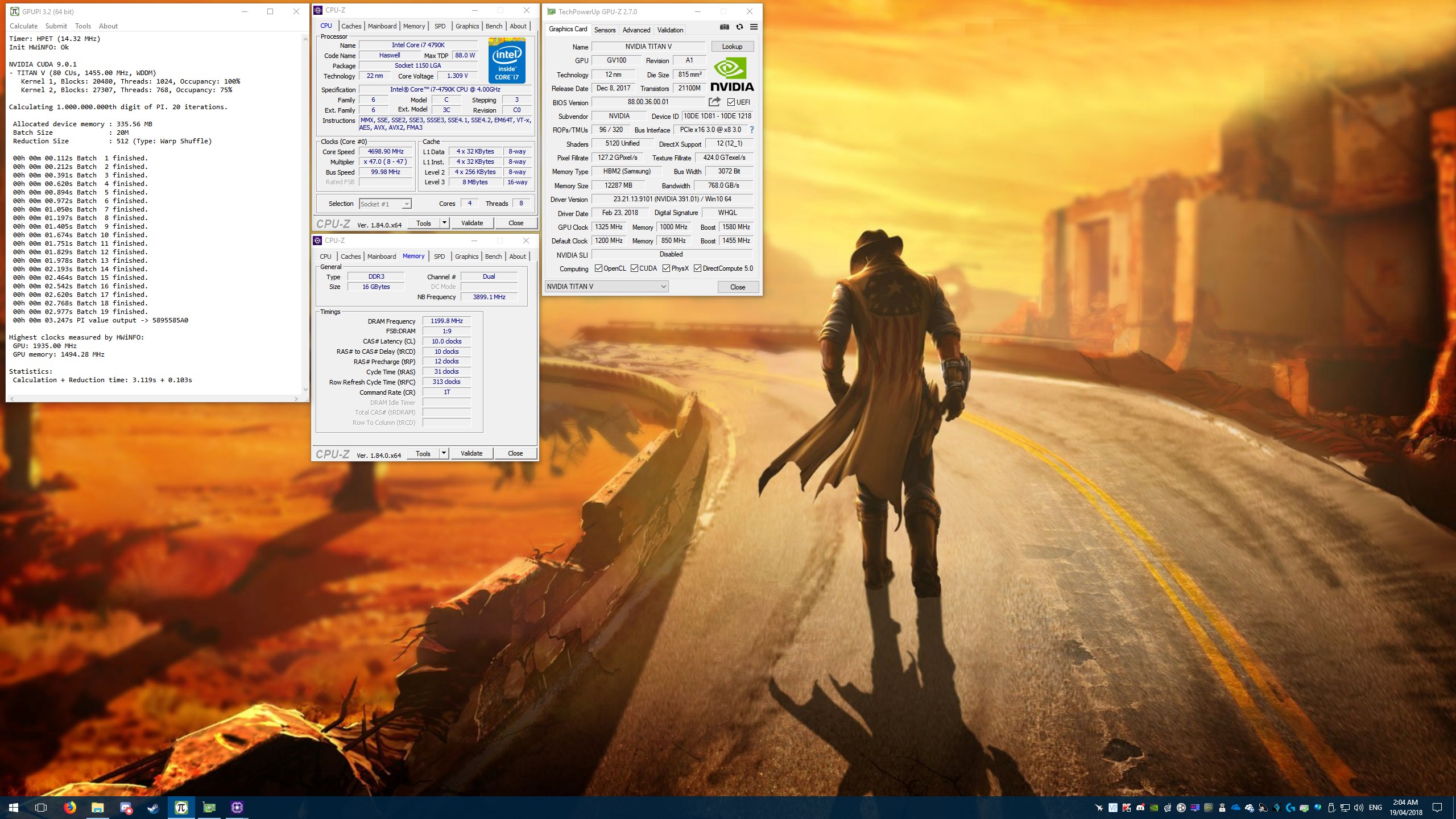
Task: Click the GPU-Z refresh icon
Action: point(739,27)
